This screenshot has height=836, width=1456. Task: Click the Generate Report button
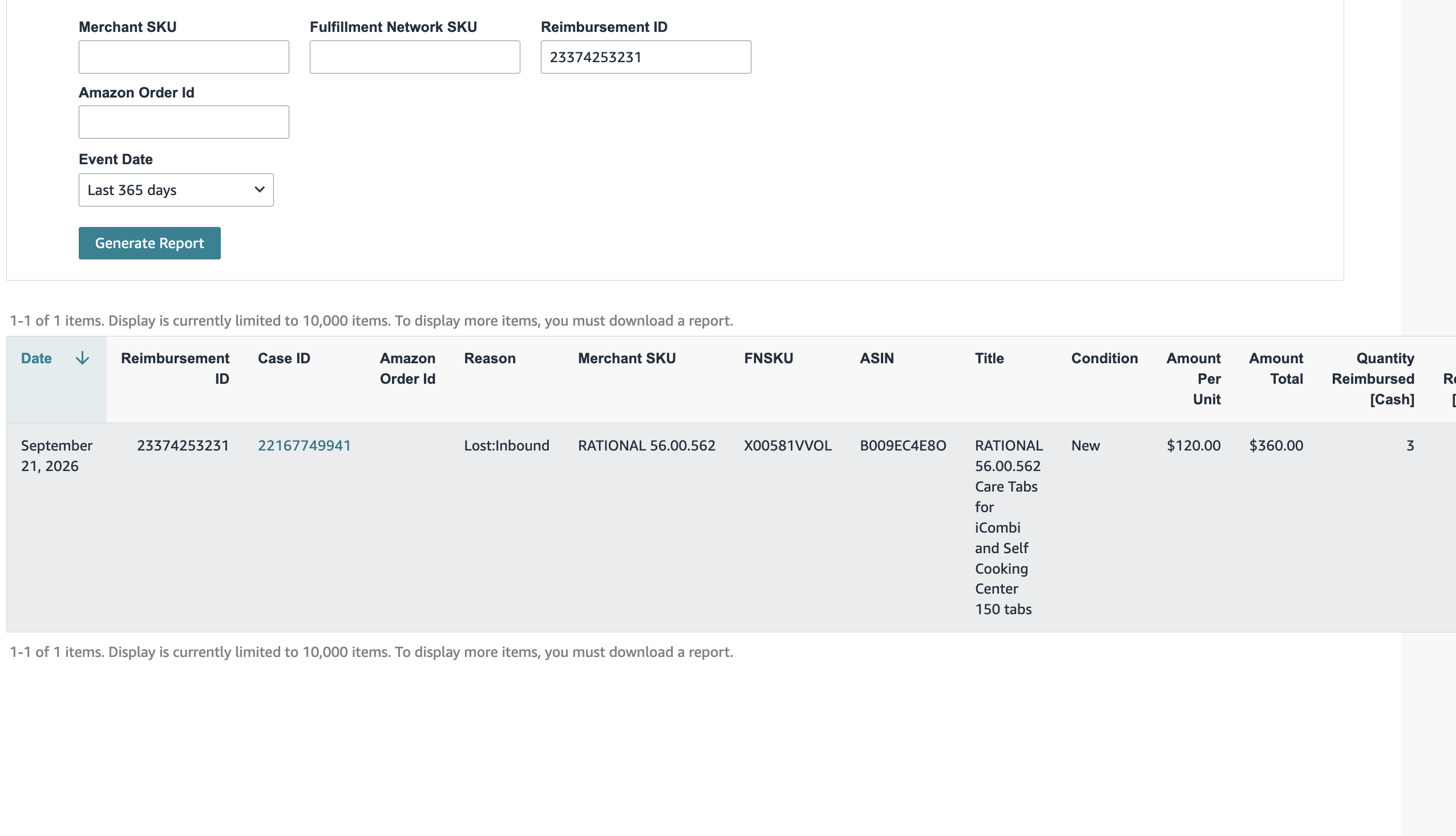click(149, 243)
